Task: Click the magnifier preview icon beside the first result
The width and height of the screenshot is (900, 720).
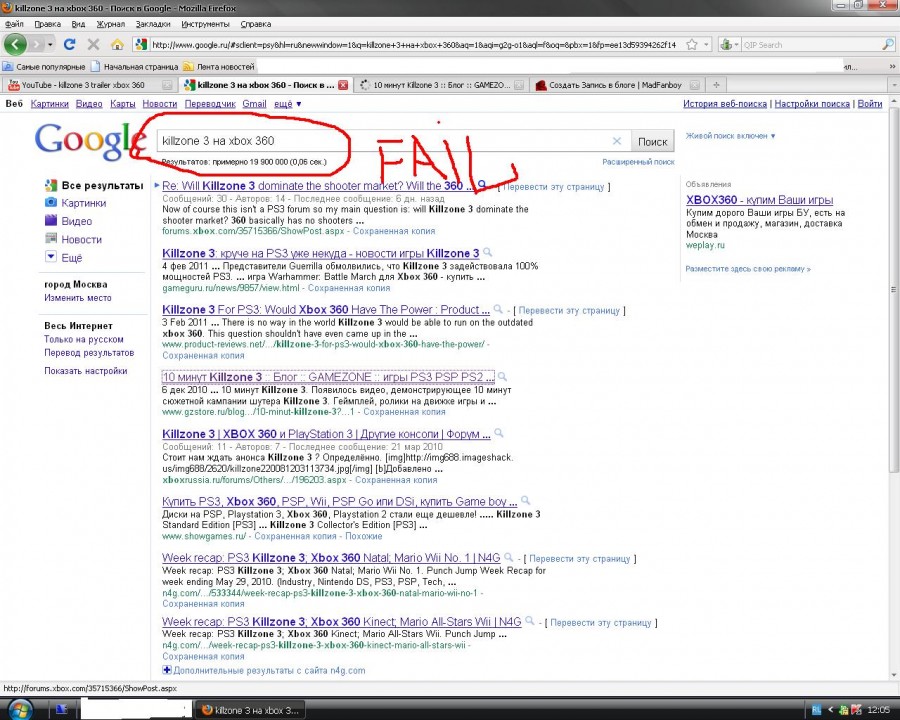Action: pyautogui.click(x=482, y=185)
